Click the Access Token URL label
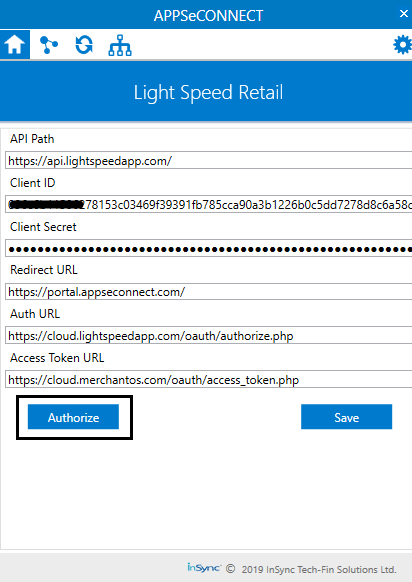Viewport: 412px width, 582px height. 57,358
